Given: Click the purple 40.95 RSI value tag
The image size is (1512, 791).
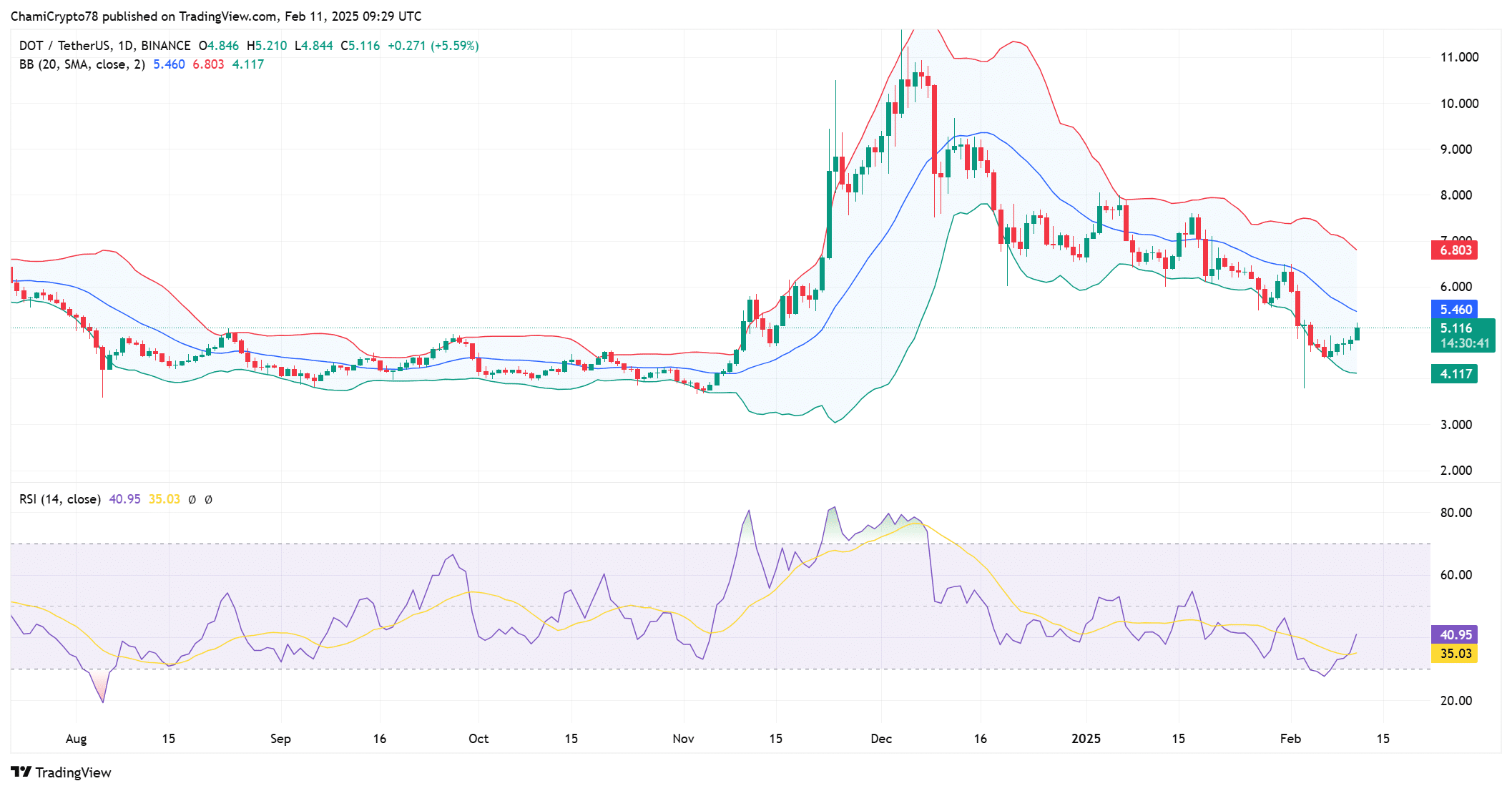Looking at the screenshot, I should (1455, 635).
